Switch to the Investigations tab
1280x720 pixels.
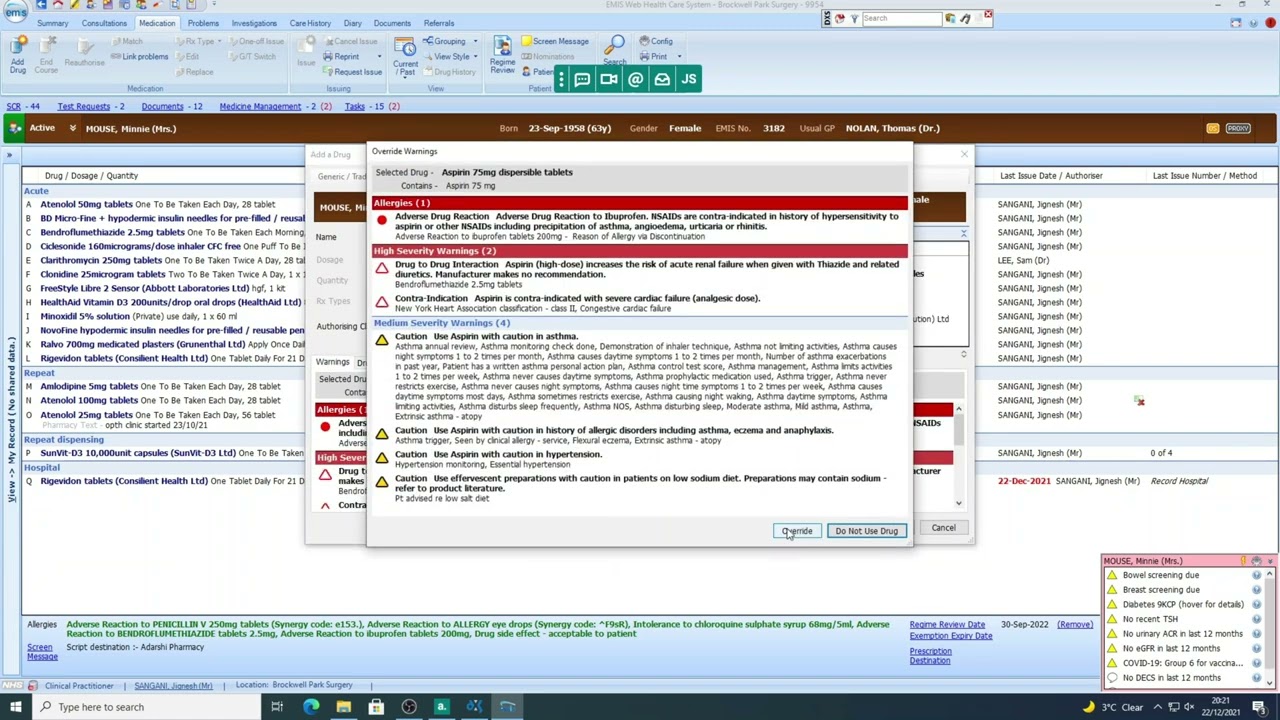coord(254,23)
